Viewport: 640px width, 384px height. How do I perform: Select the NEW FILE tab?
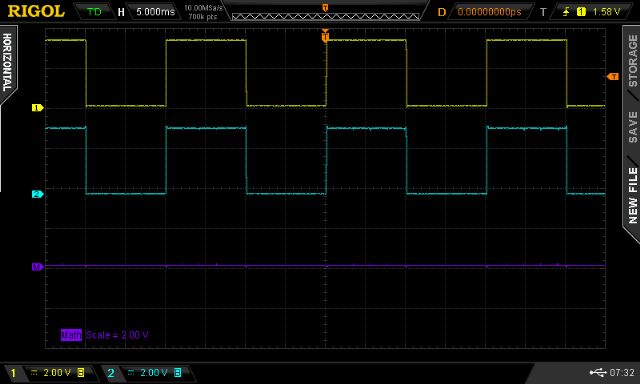coord(632,195)
